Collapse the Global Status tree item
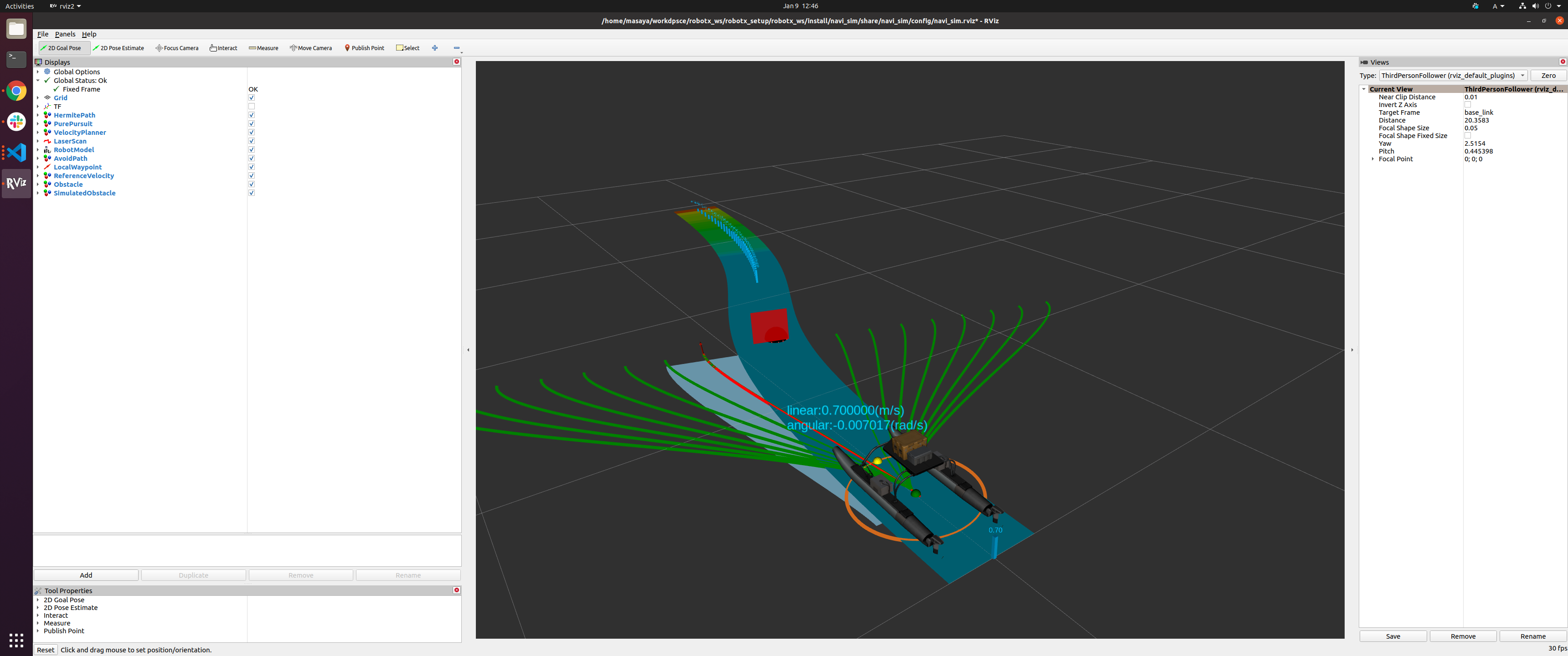 coord(38,80)
